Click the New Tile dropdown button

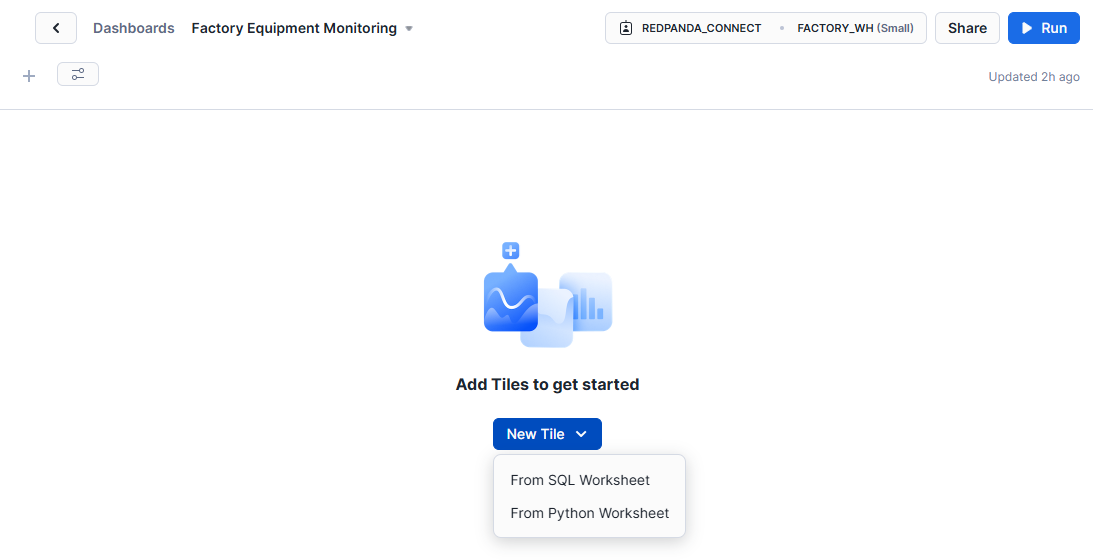coord(547,434)
